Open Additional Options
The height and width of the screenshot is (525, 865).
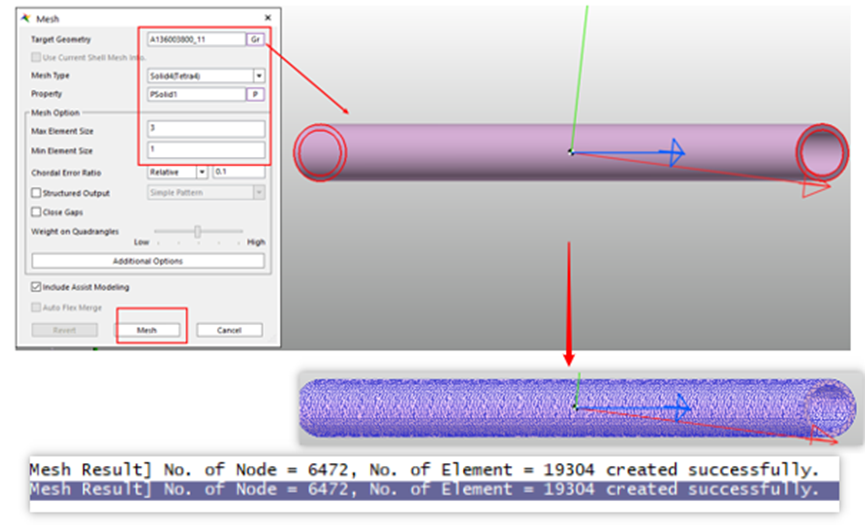coord(148,261)
